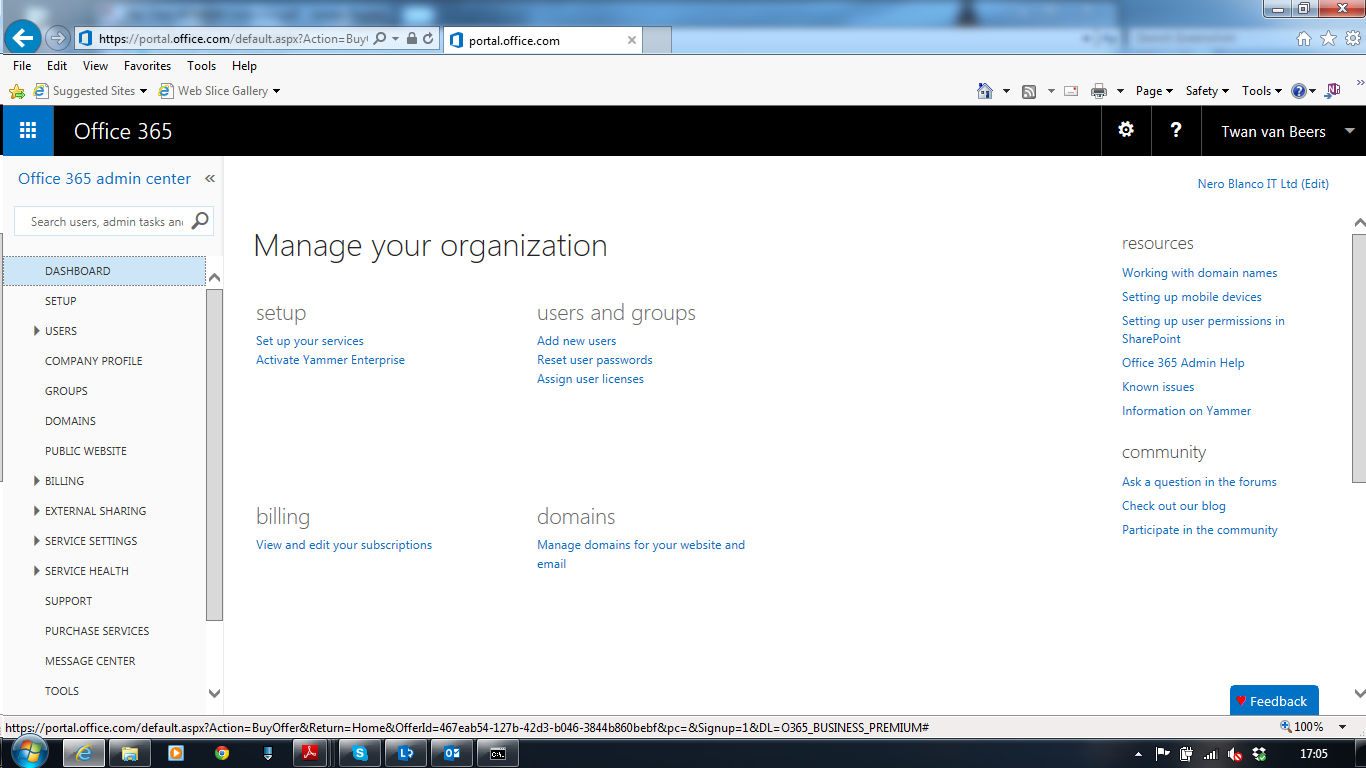Viewport: 1366px width, 768px height.
Task: Open Lync from the taskbar
Action: pyautogui.click(x=405, y=754)
